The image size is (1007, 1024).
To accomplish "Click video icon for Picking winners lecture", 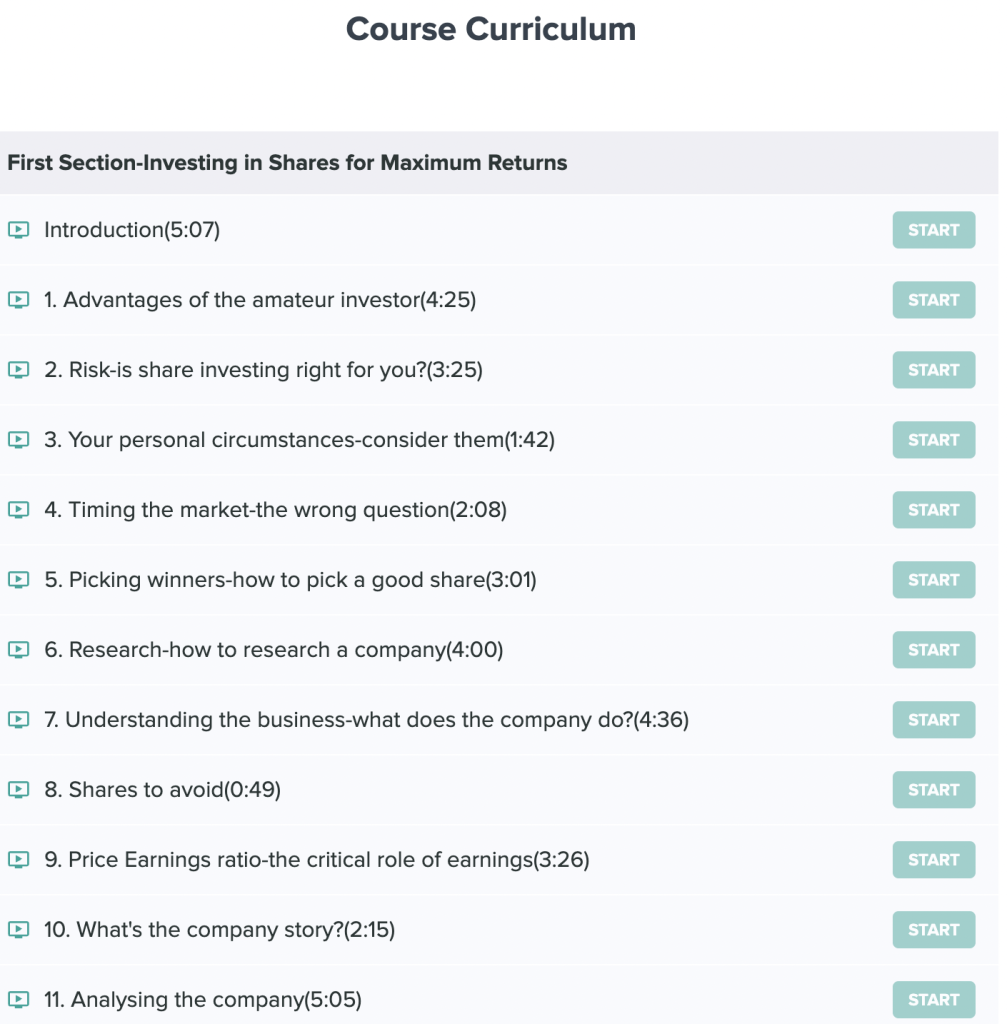I will point(18,579).
